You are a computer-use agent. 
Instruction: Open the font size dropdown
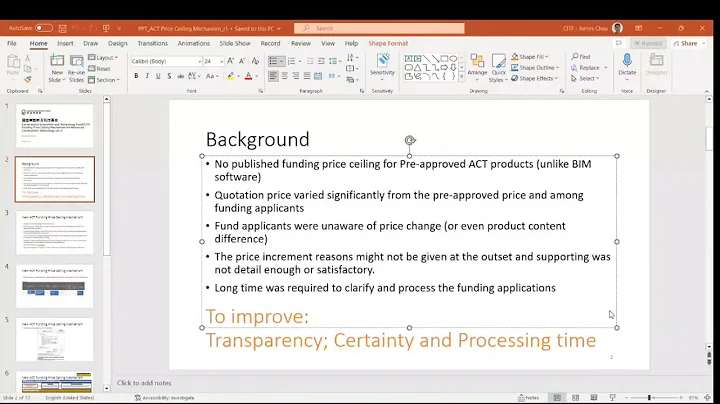pos(221,62)
